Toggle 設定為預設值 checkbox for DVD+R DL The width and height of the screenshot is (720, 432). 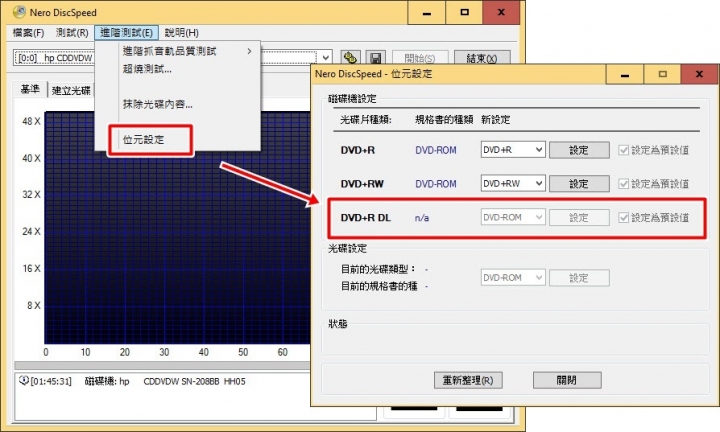623,217
